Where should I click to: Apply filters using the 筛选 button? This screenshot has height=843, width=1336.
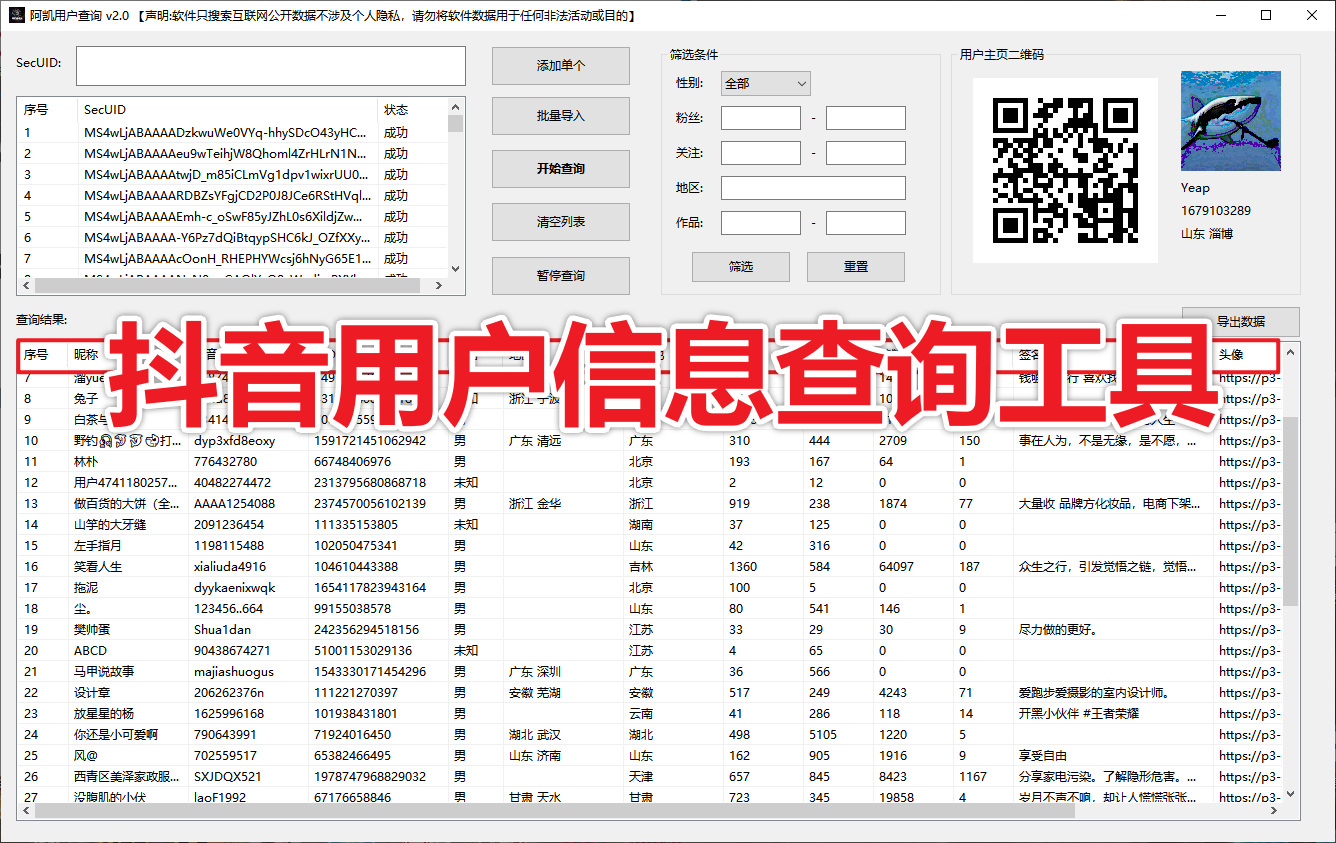point(740,266)
